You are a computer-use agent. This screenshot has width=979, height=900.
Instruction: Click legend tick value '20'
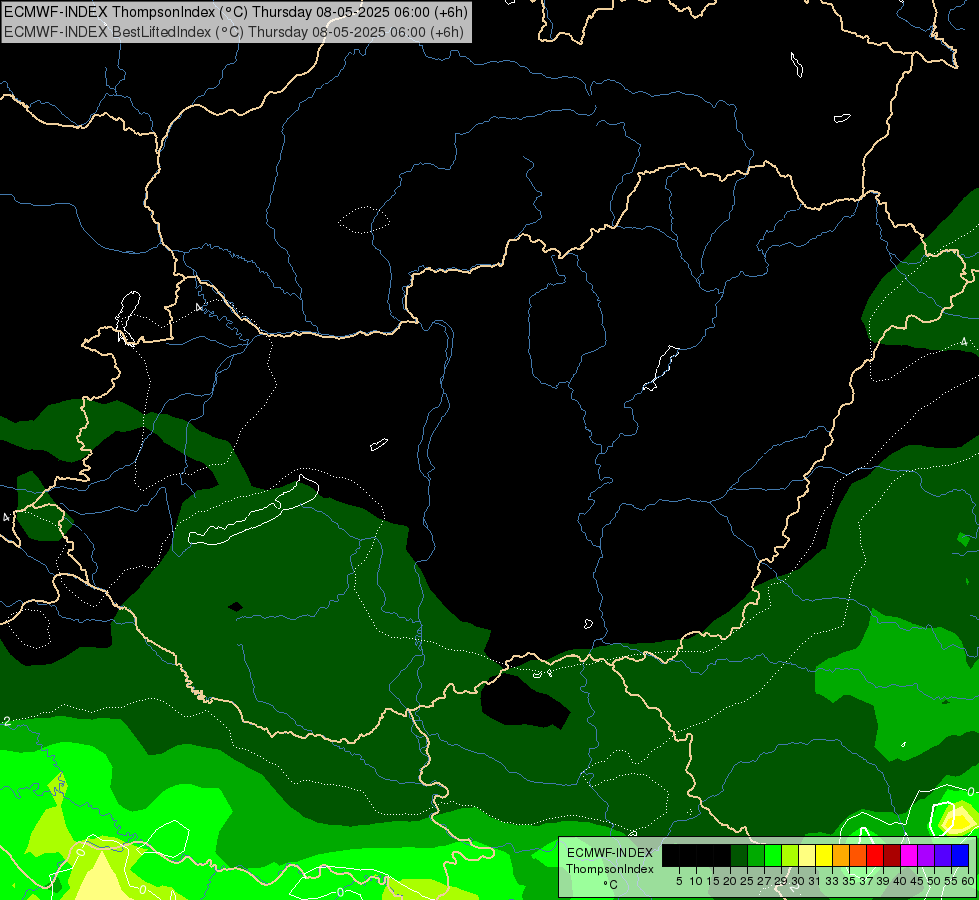pos(730,881)
